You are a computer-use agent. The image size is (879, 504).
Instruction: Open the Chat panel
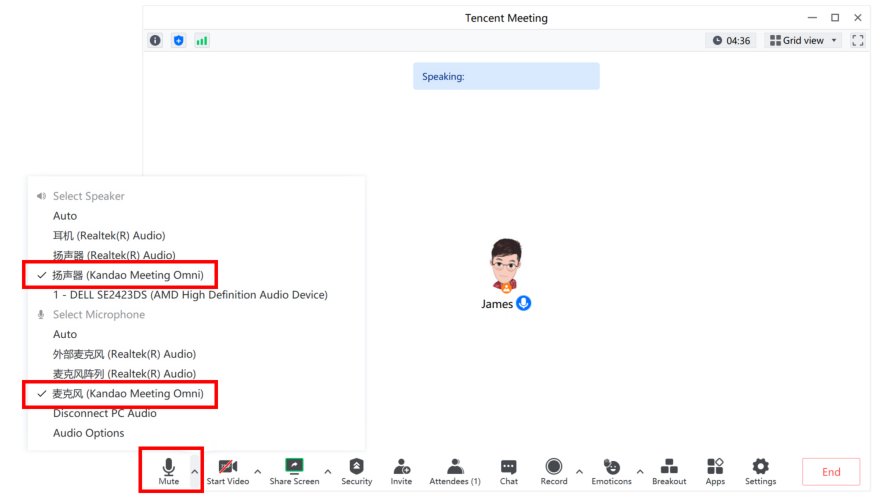pyautogui.click(x=508, y=471)
